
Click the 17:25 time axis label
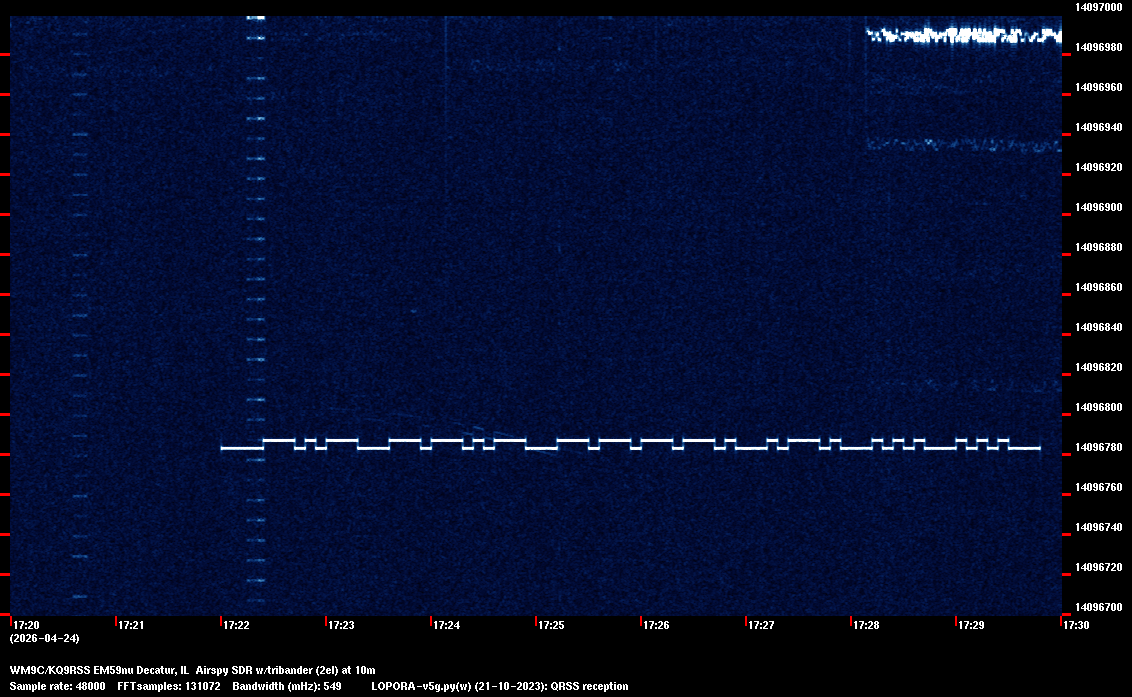(551, 626)
